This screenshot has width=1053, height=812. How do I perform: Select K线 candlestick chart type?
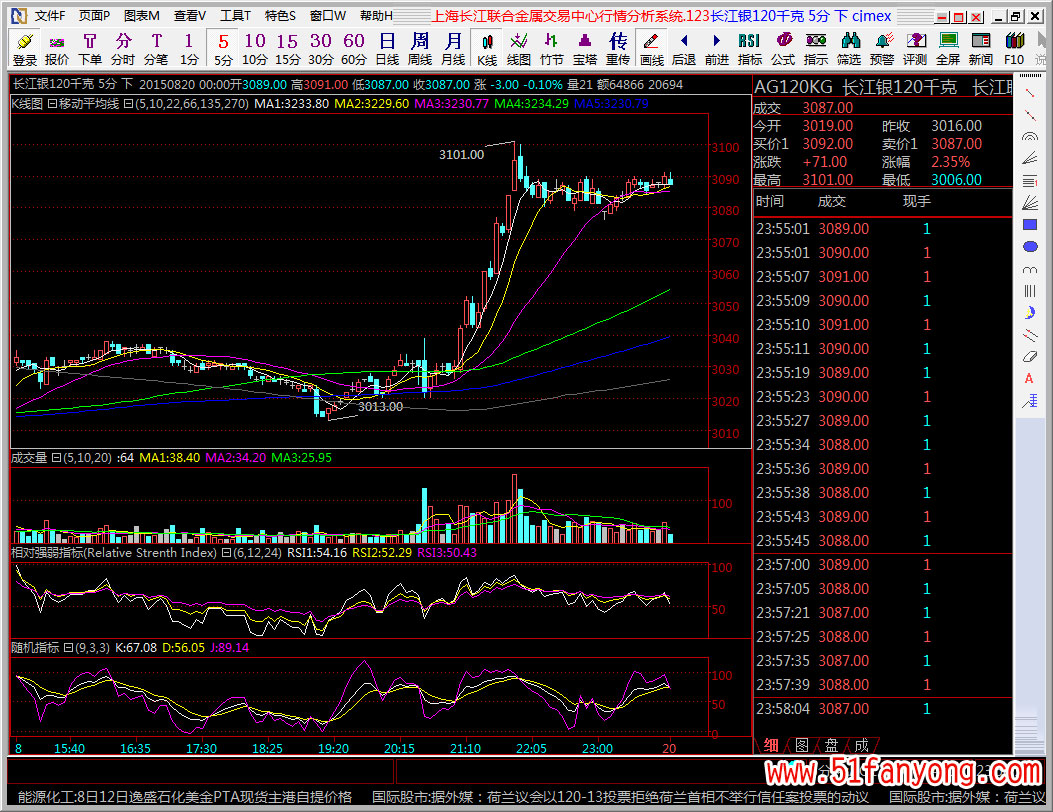pyautogui.click(x=487, y=49)
